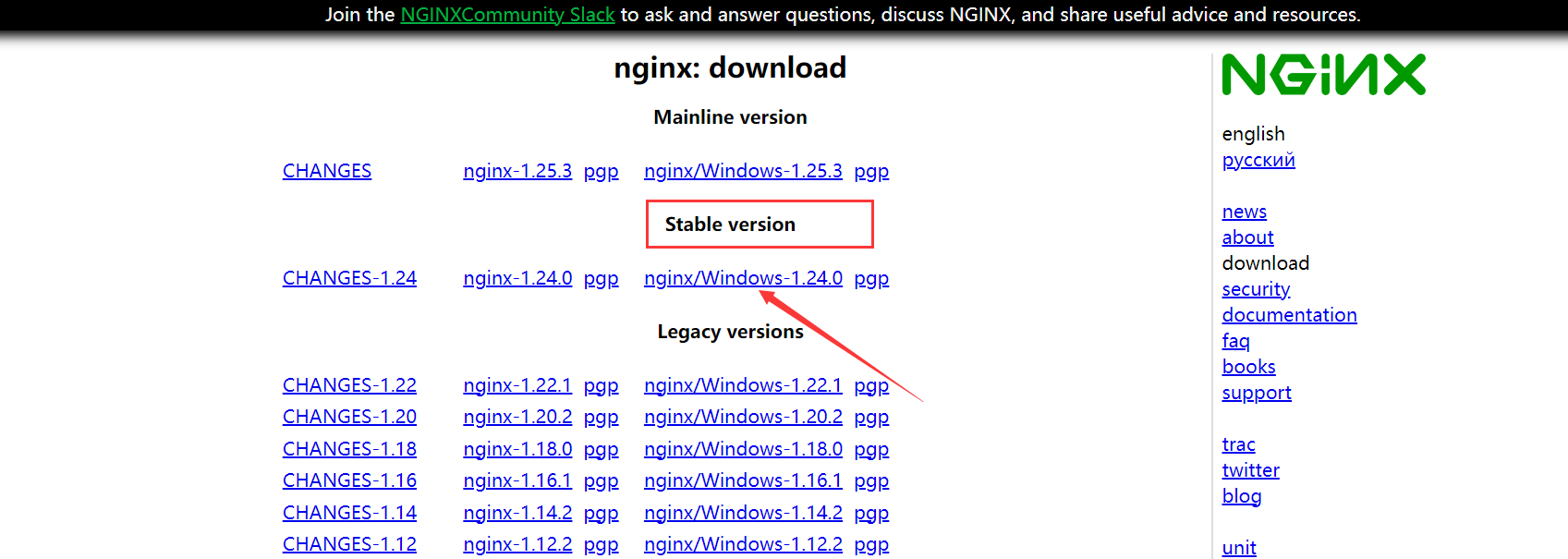
Task: Open CHANGES-1.12 link
Action: (x=349, y=544)
